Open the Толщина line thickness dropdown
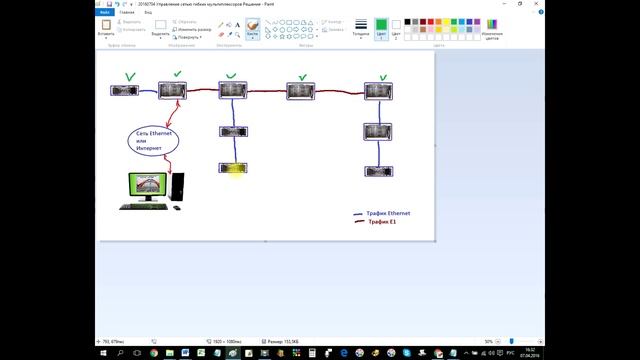The height and width of the screenshot is (360, 640). 361,29
